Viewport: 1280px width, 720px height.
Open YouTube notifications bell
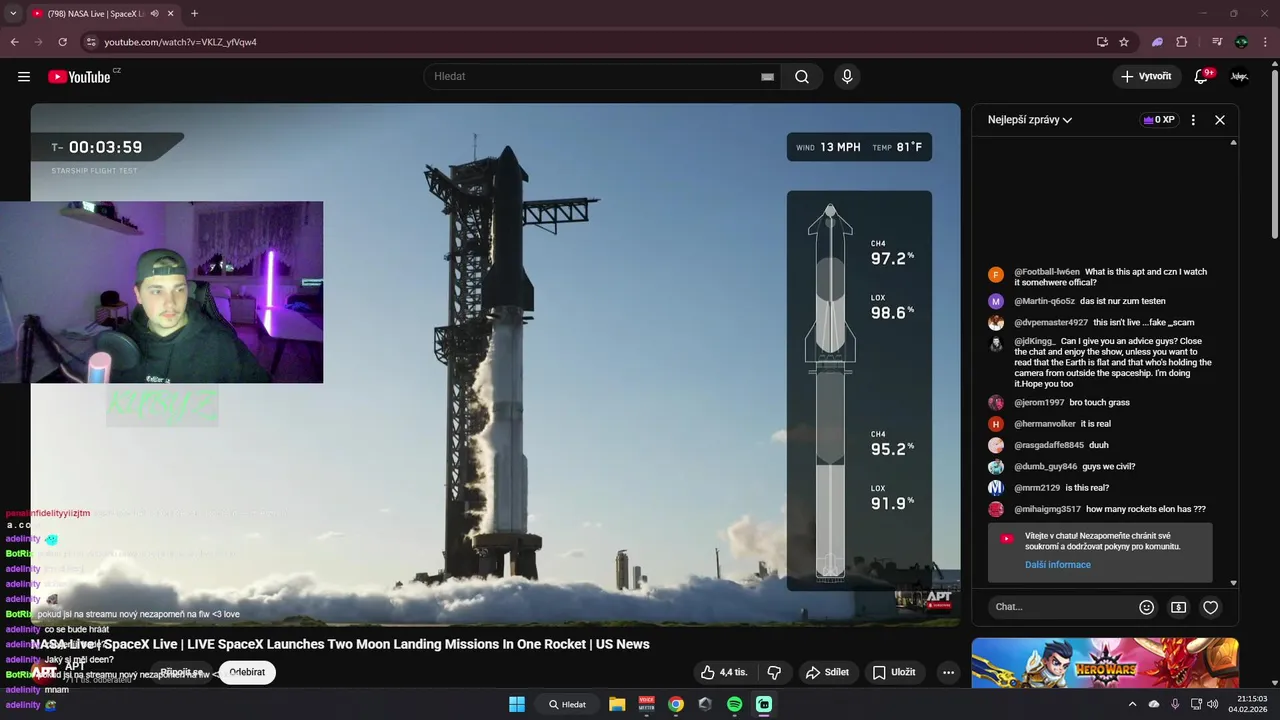[1201, 77]
